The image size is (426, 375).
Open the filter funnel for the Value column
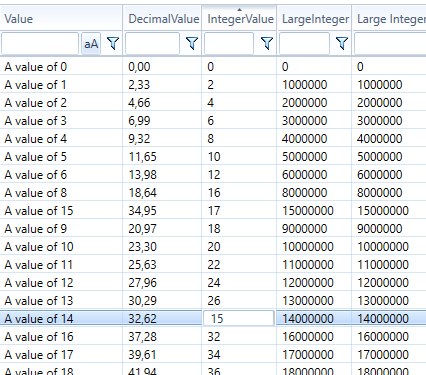tap(113, 43)
